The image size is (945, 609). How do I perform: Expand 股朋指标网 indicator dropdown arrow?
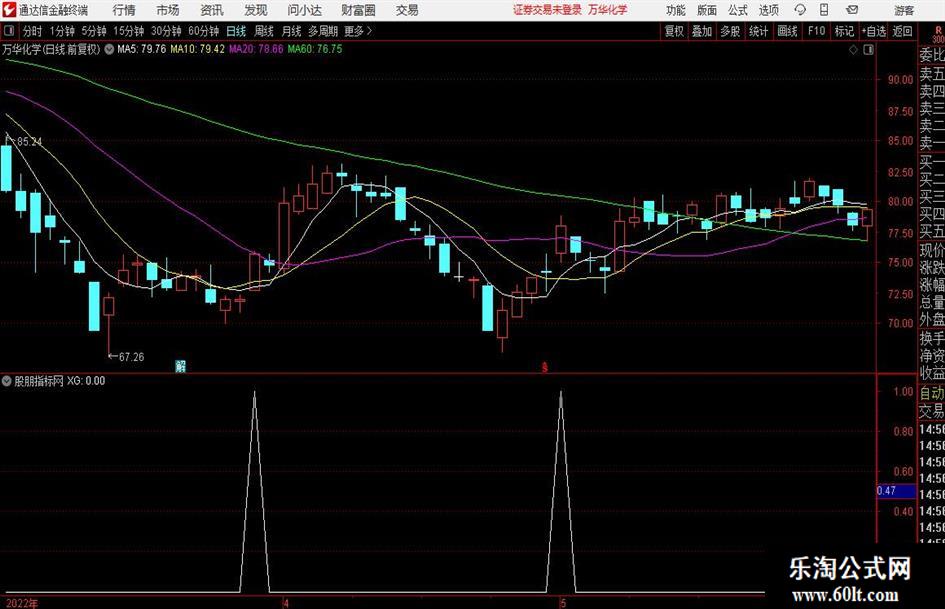coord(7,381)
